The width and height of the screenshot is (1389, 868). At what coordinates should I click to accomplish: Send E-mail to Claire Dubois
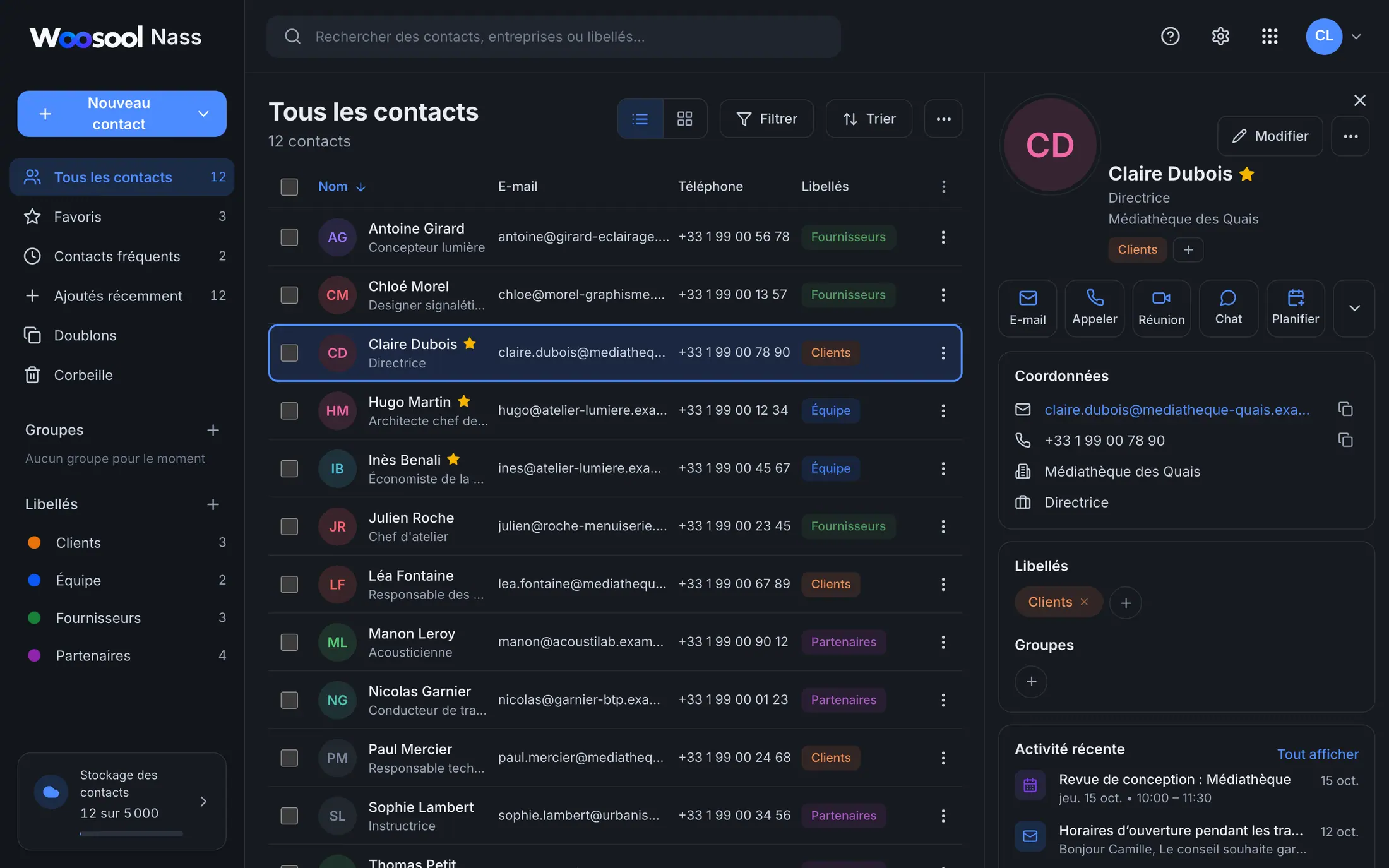coord(1028,309)
